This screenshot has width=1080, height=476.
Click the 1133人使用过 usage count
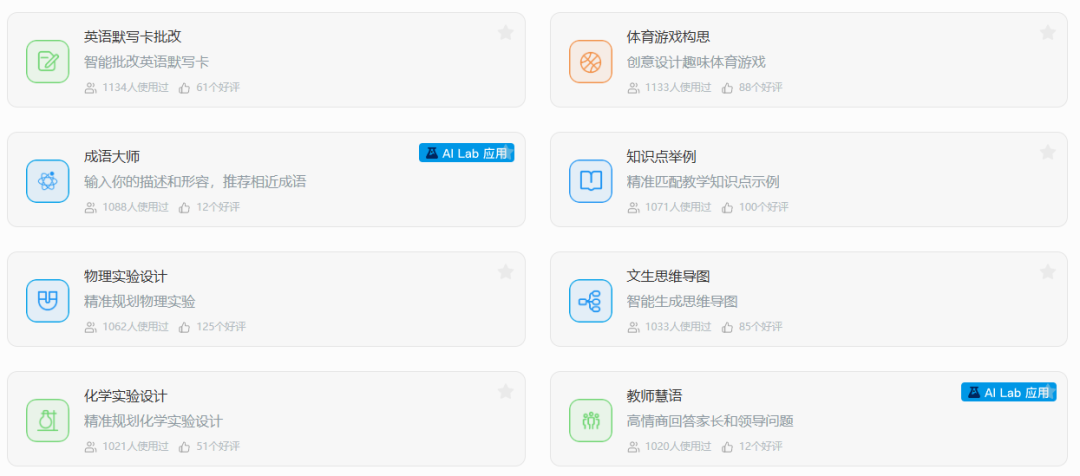pos(678,87)
